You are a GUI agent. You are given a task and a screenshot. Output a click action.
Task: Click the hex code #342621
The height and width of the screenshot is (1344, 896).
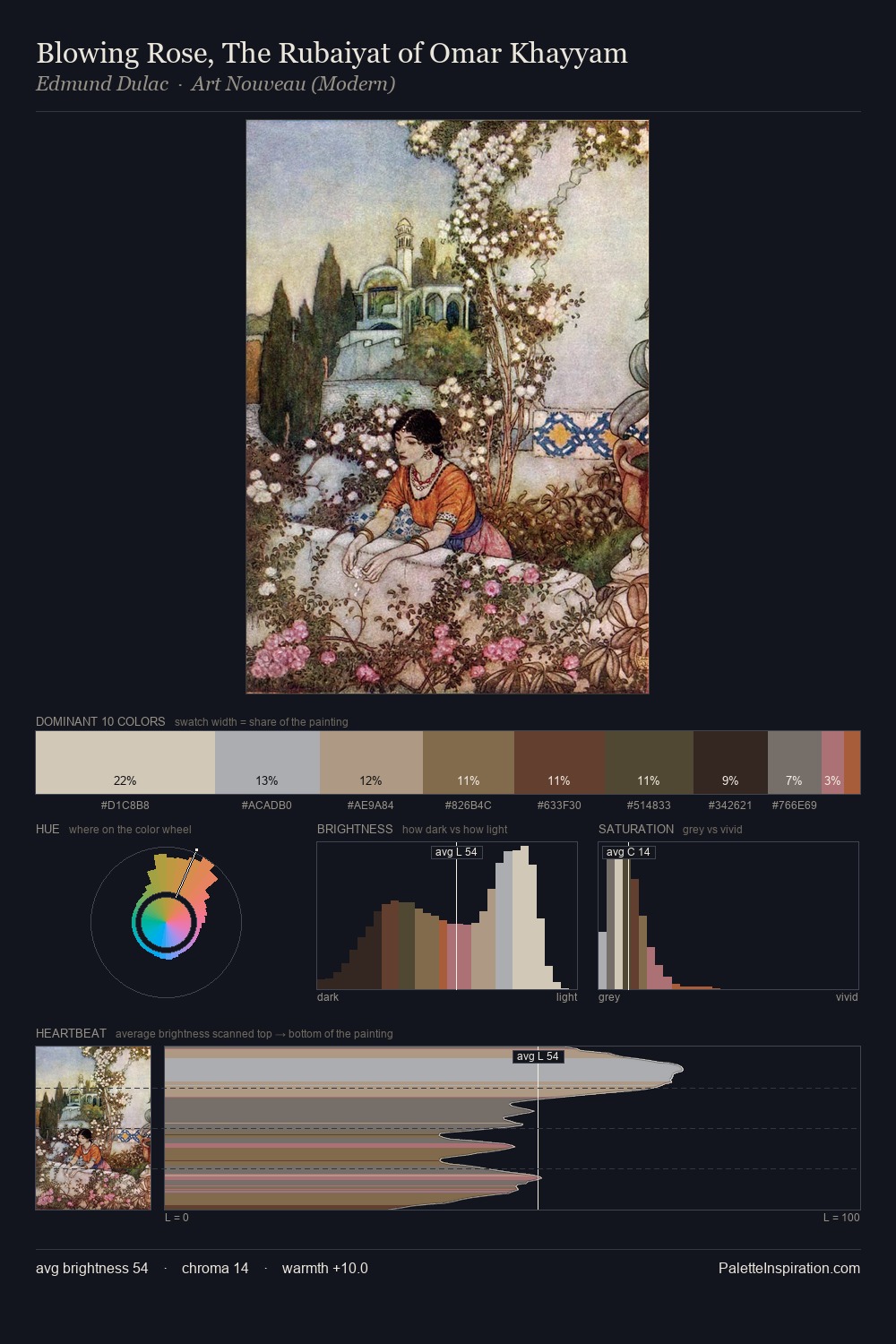coord(730,805)
